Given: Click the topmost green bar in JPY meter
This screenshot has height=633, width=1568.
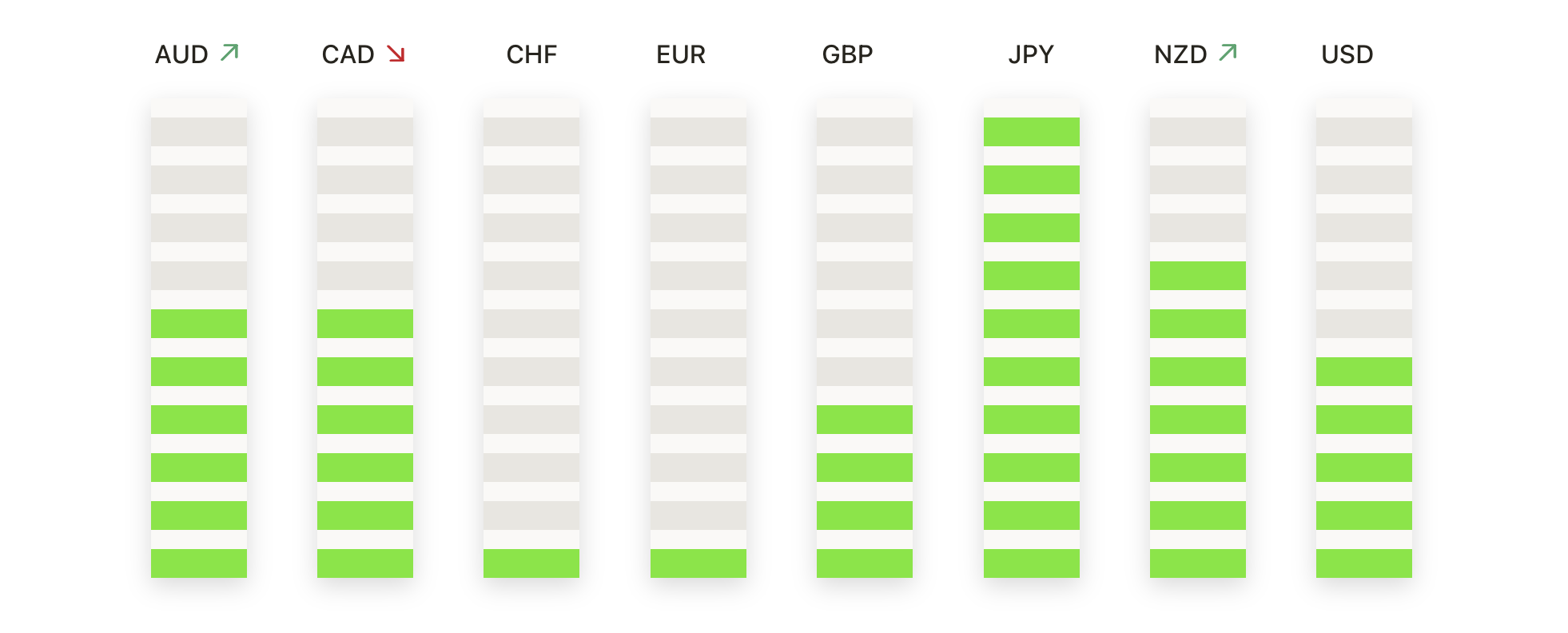Looking at the screenshot, I should [1031, 132].
